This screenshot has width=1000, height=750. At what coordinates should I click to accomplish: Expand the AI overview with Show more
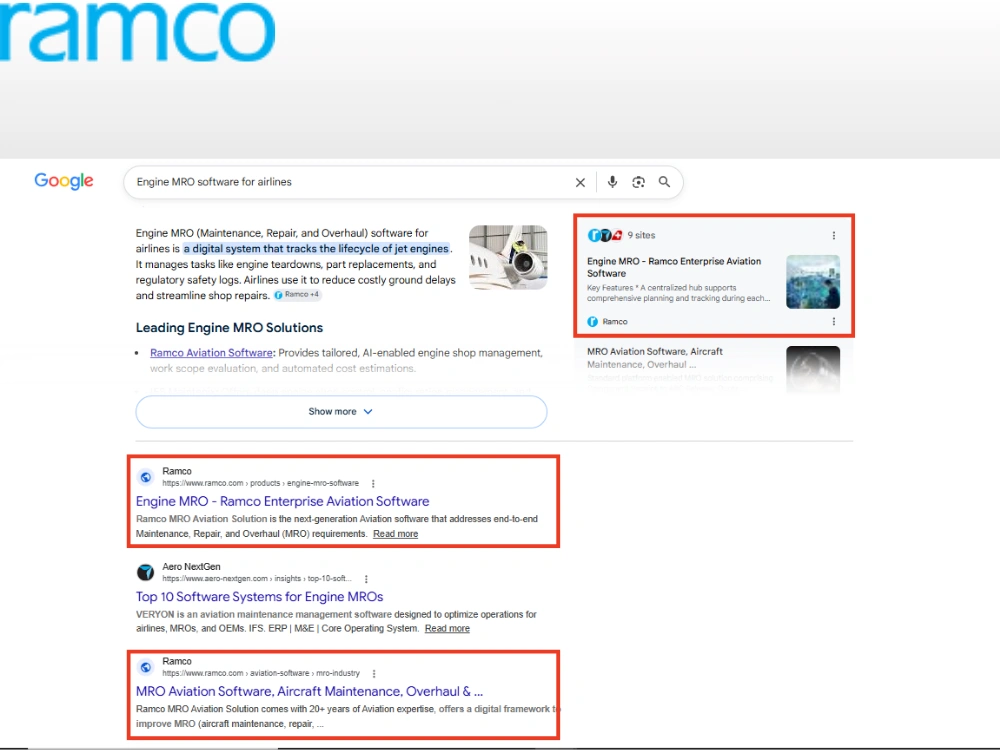coord(341,411)
